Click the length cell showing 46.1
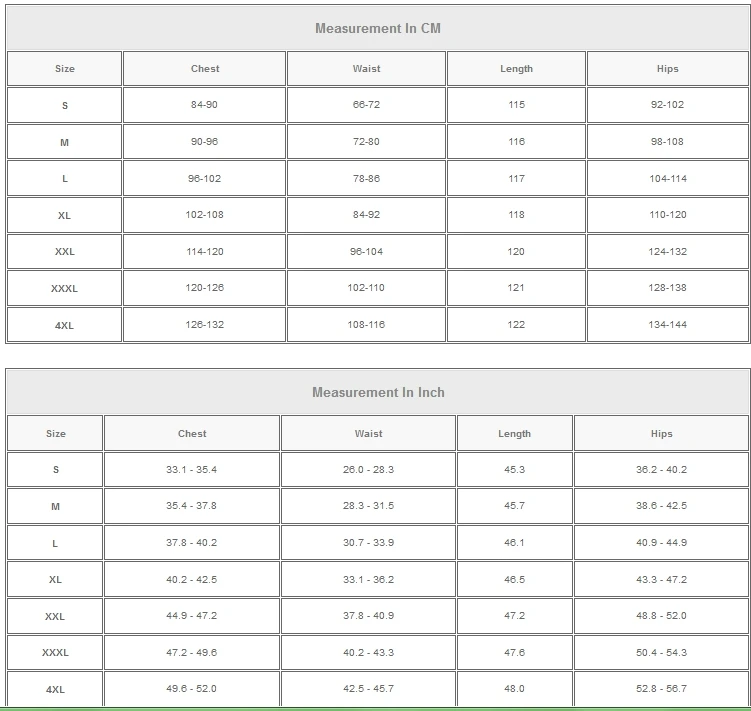 514,543
